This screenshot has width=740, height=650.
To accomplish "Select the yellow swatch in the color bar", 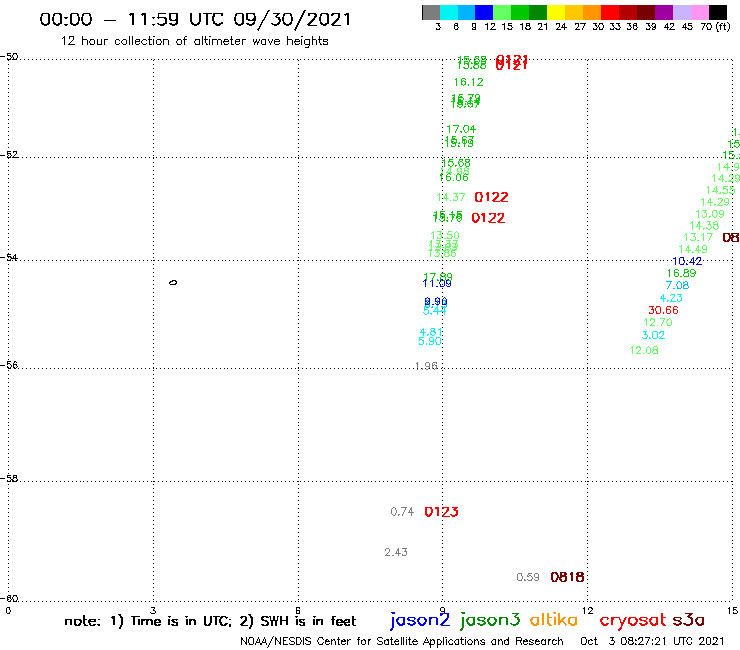I will coord(556,12).
